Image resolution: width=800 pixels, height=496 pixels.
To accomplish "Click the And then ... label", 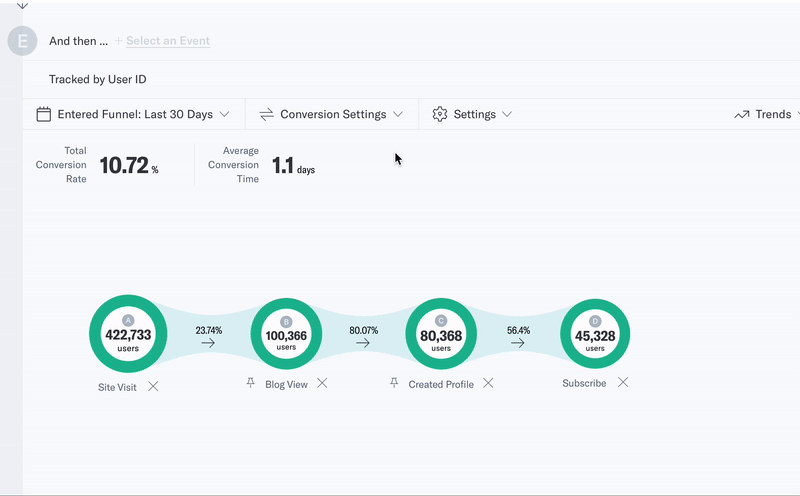I will [x=79, y=41].
